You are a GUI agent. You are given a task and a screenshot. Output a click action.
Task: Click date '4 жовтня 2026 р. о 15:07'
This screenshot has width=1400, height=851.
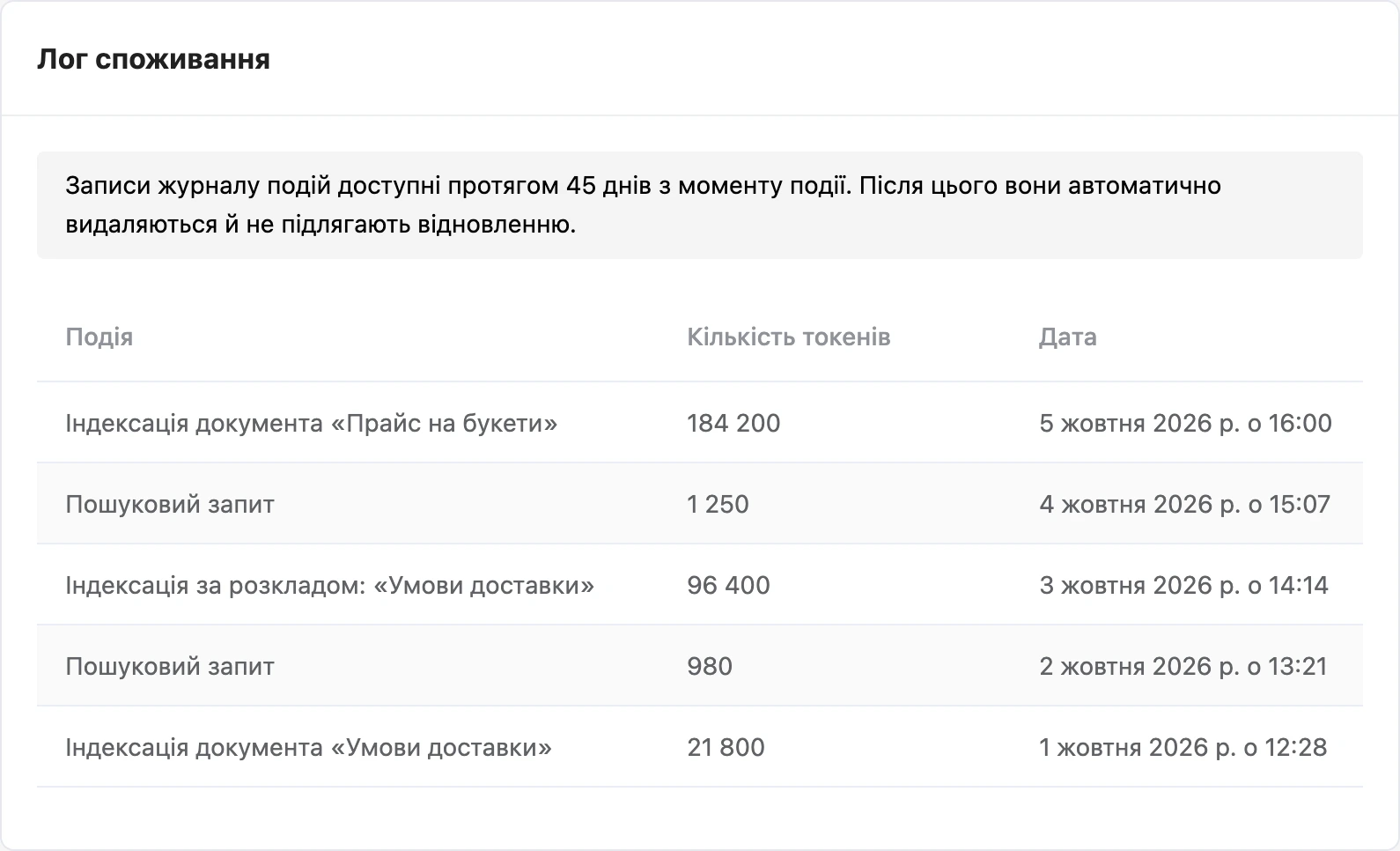[x=1184, y=504]
